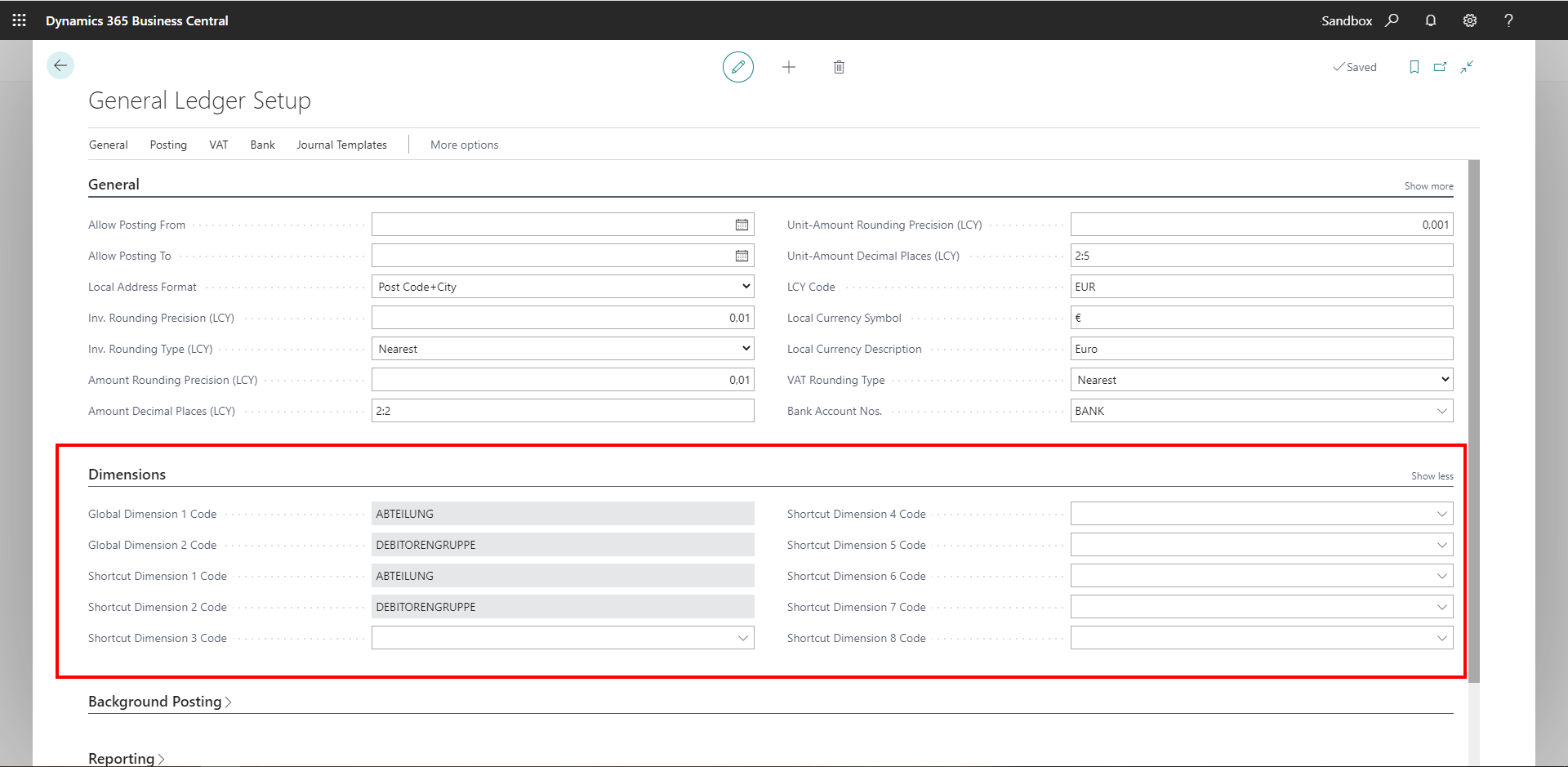Screen dimensions: 1568x767
Task: Click Unit-Amount Decimal Places field
Action: pos(1262,256)
